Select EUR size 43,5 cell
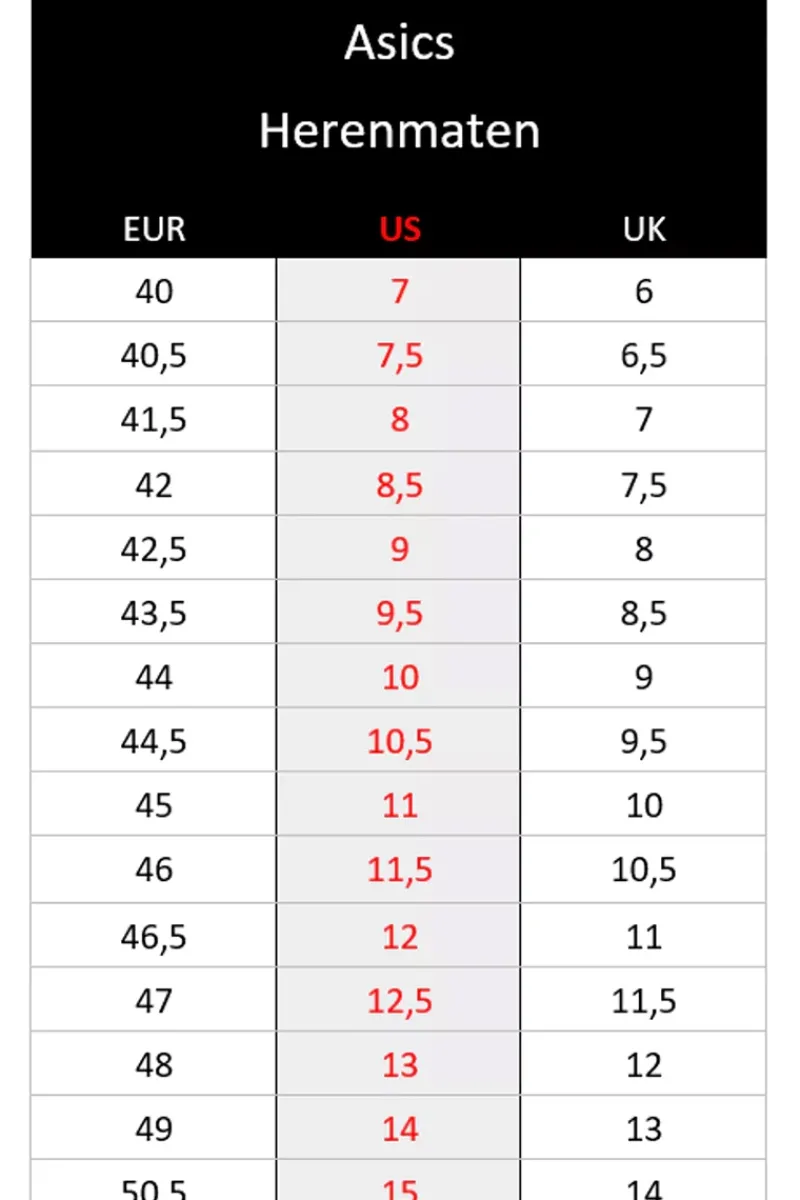This screenshot has width=800, height=1200. pos(154,612)
